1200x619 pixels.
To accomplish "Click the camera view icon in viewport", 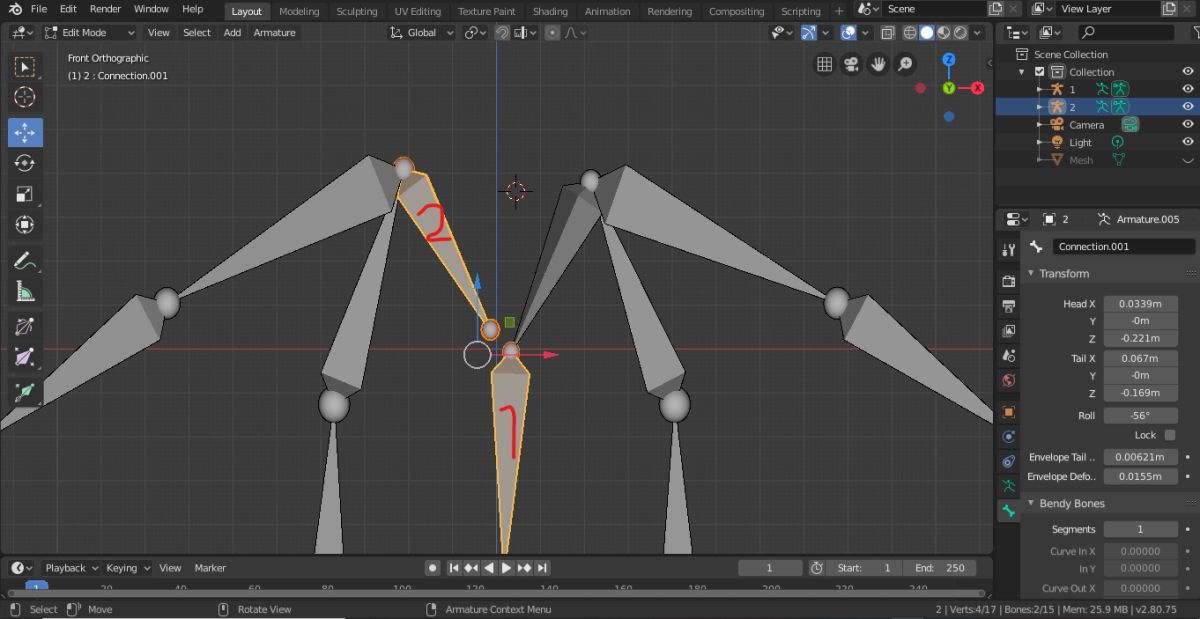I will [x=851, y=65].
